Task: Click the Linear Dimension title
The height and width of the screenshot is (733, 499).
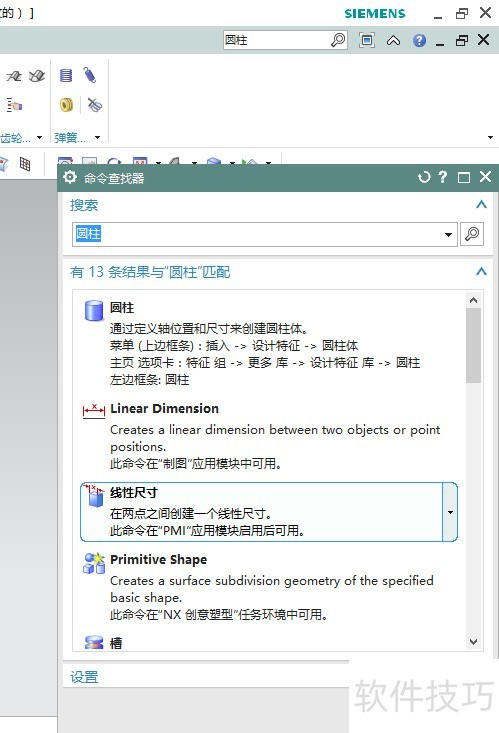Action: click(165, 409)
